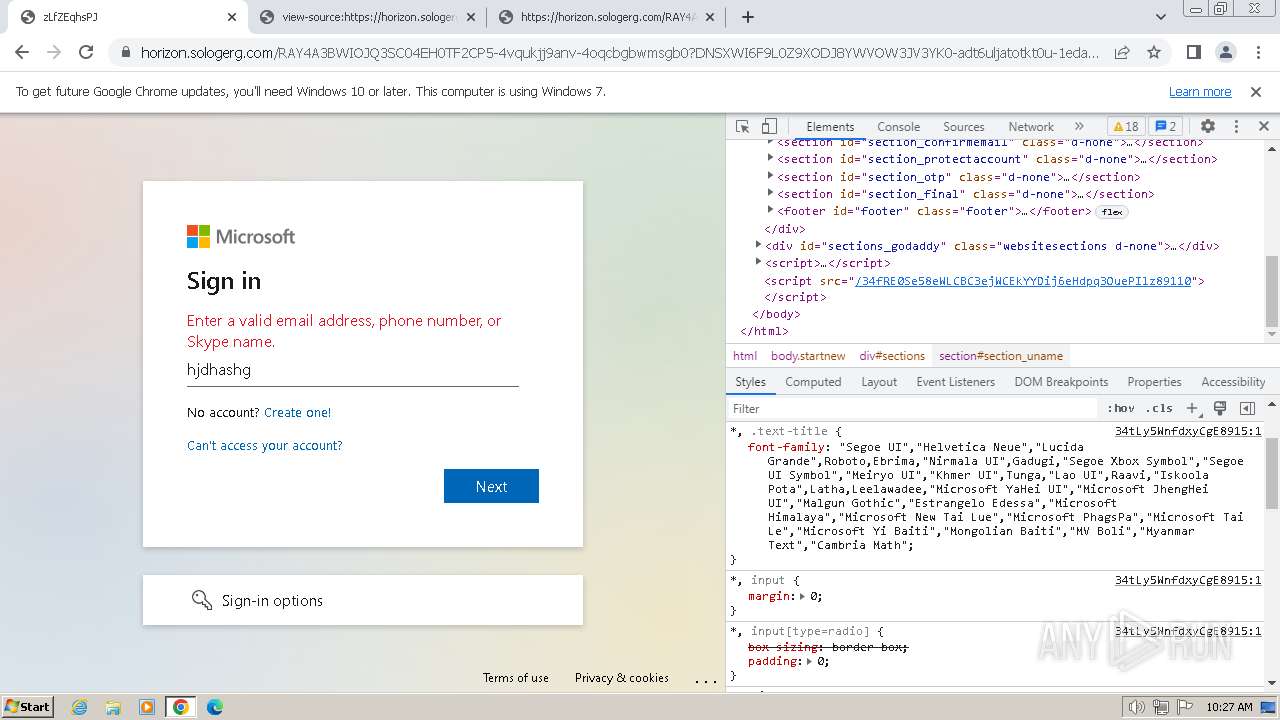This screenshot has width=1280, height=720.
Task: Click Can't access your account? link
Action: pos(265,445)
